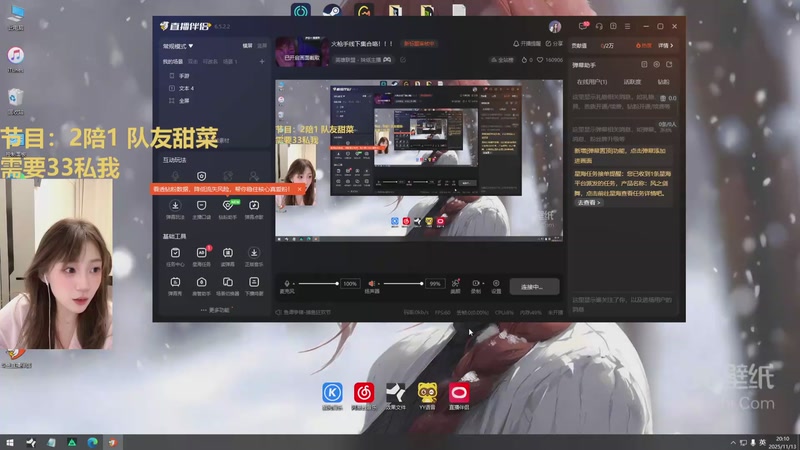Expand 更多功能 more features
The image size is (800, 450).
pyautogui.click(x=216, y=310)
